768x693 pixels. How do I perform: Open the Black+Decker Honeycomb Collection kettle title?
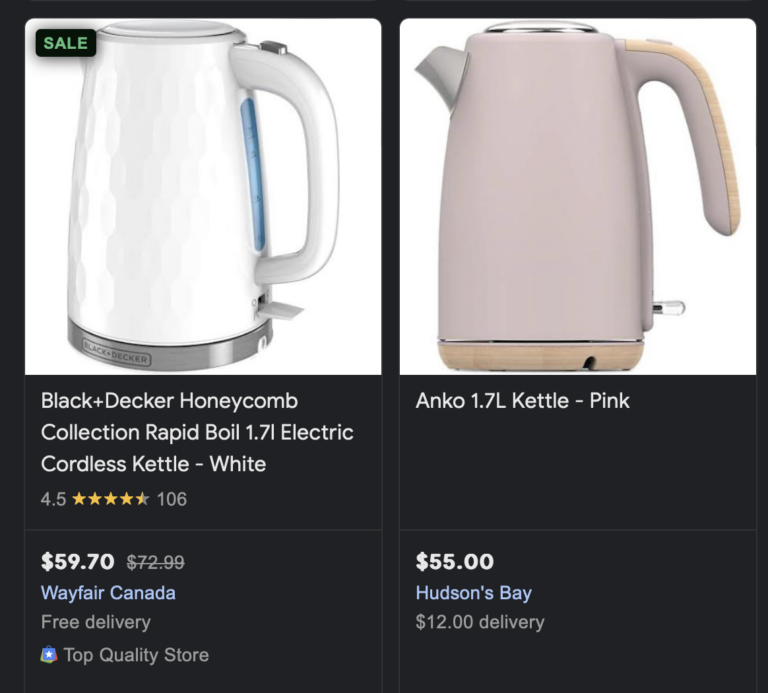tap(197, 432)
